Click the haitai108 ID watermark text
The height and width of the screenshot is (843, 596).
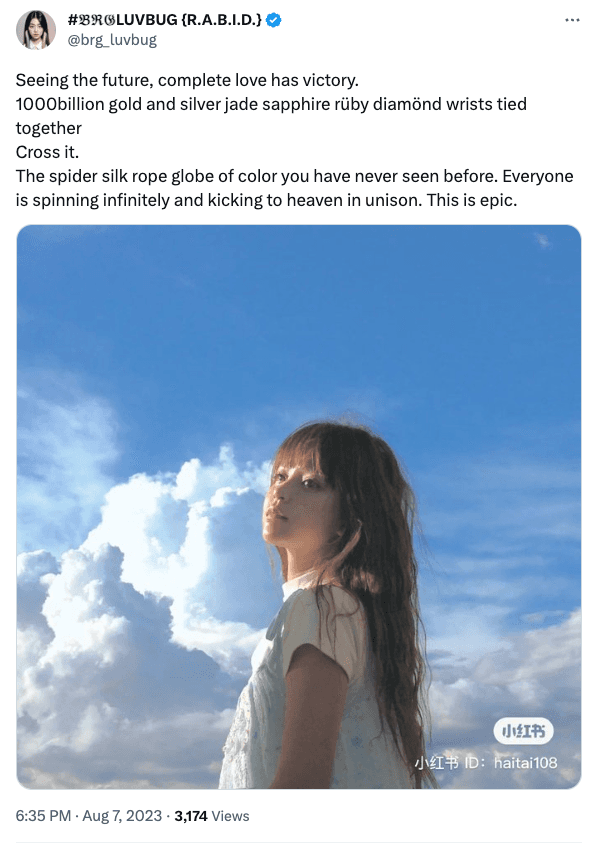click(525, 762)
